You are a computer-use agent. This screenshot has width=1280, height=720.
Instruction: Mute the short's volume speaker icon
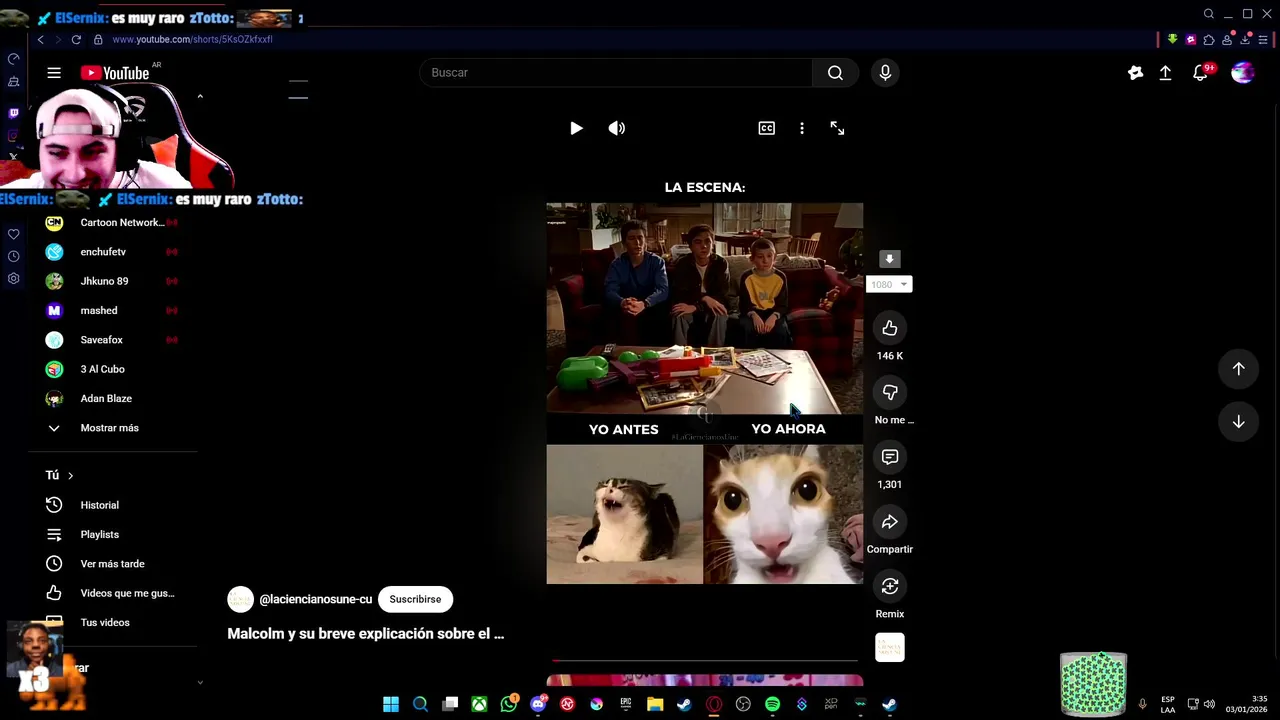coord(617,128)
